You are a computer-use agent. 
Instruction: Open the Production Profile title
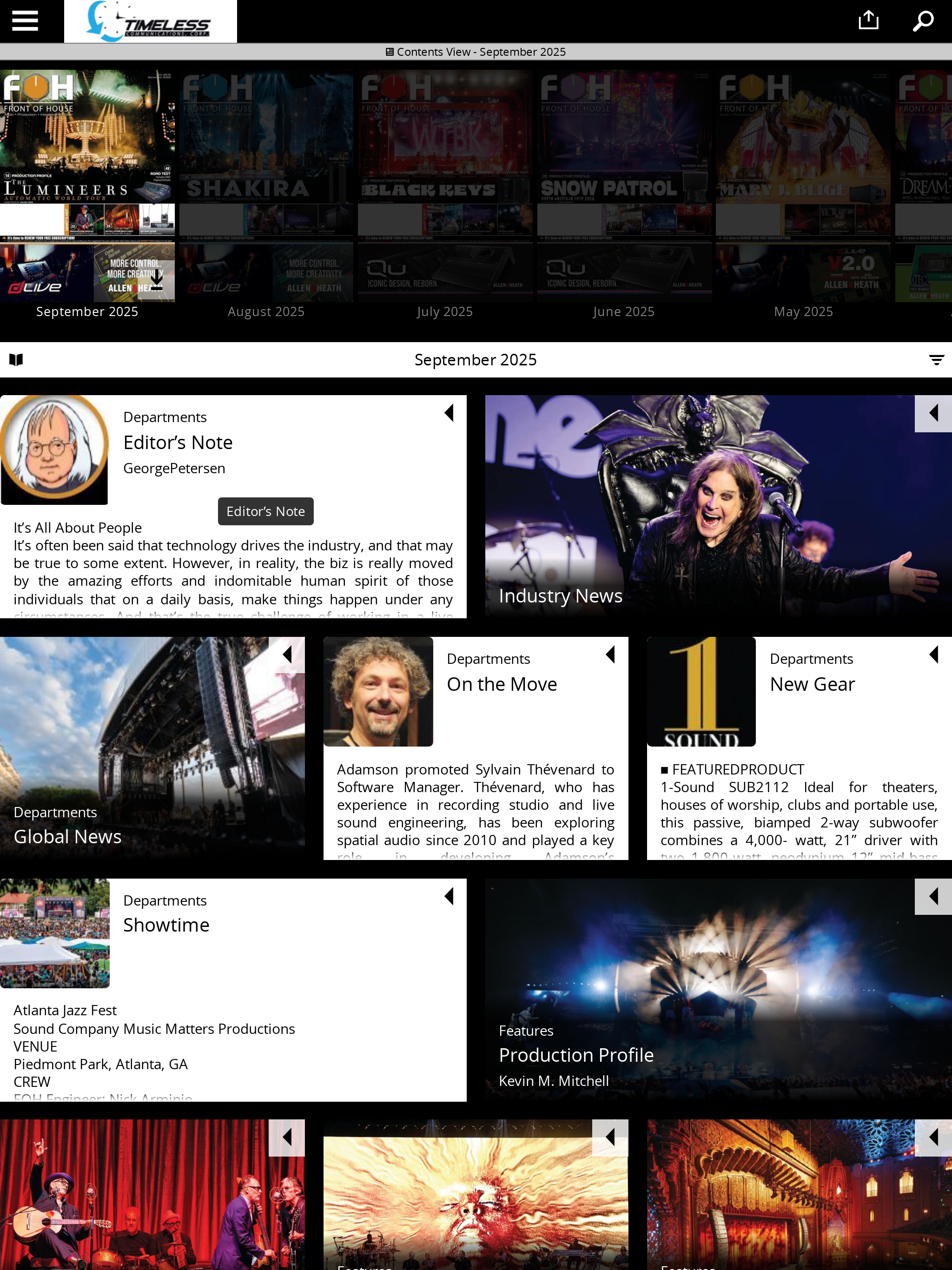coord(576,1055)
